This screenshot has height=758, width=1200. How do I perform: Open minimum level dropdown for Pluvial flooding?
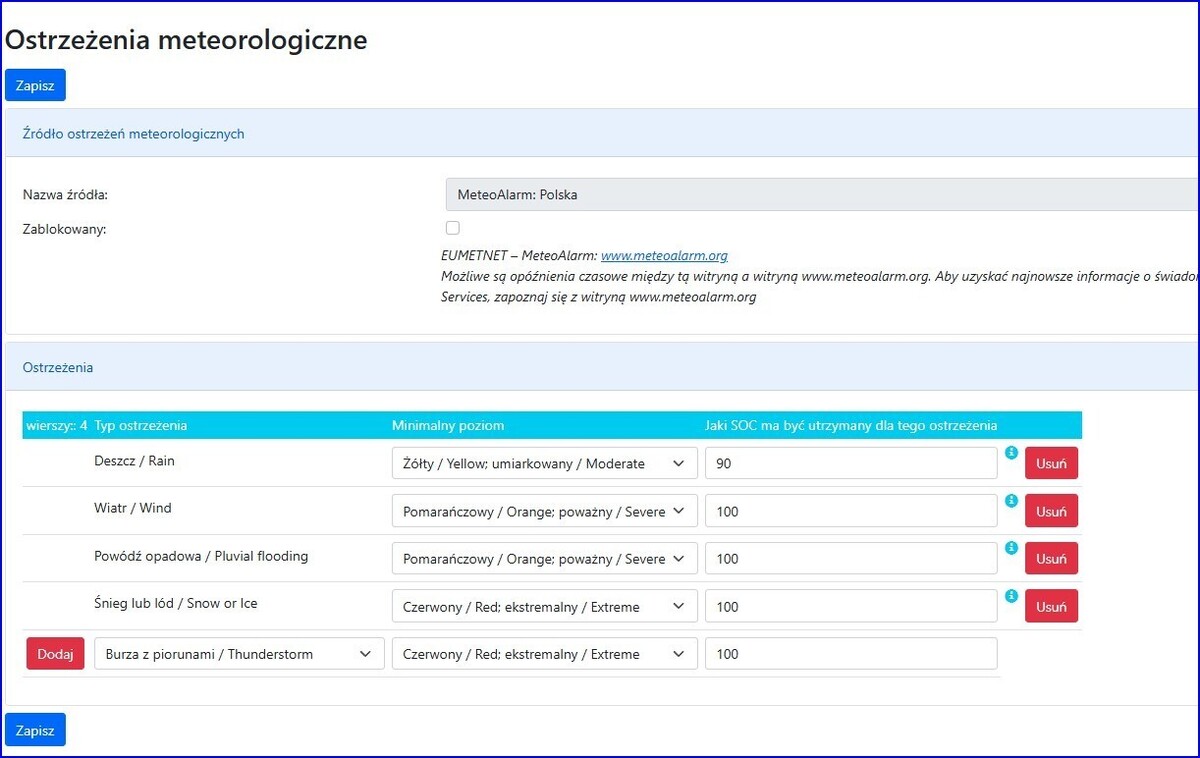pyautogui.click(x=544, y=559)
